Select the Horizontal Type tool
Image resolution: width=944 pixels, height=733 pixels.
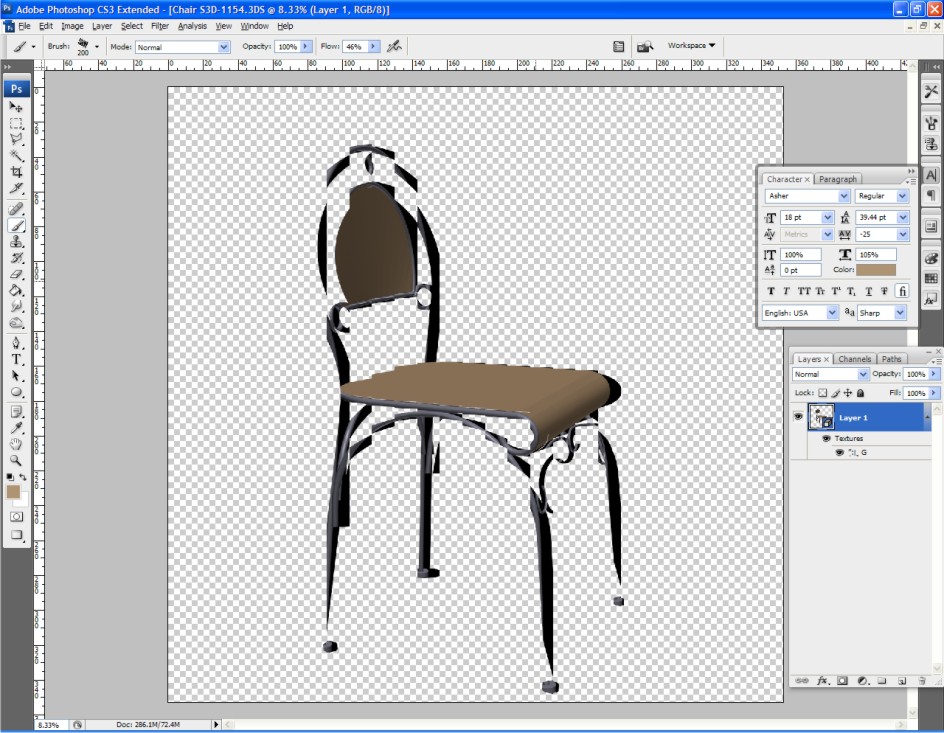(16, 359)
